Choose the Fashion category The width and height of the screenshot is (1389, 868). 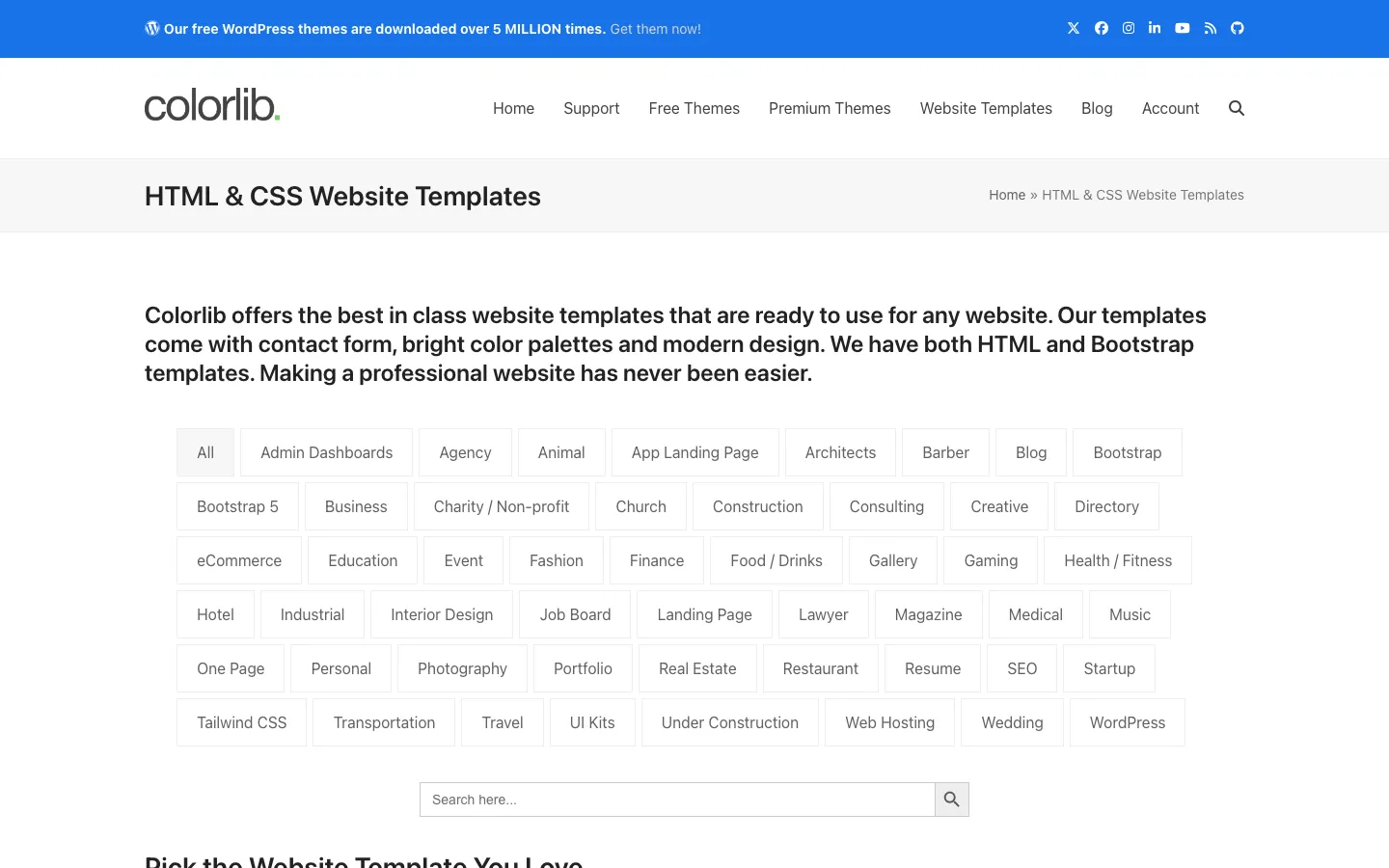click(x=557, y=560)
